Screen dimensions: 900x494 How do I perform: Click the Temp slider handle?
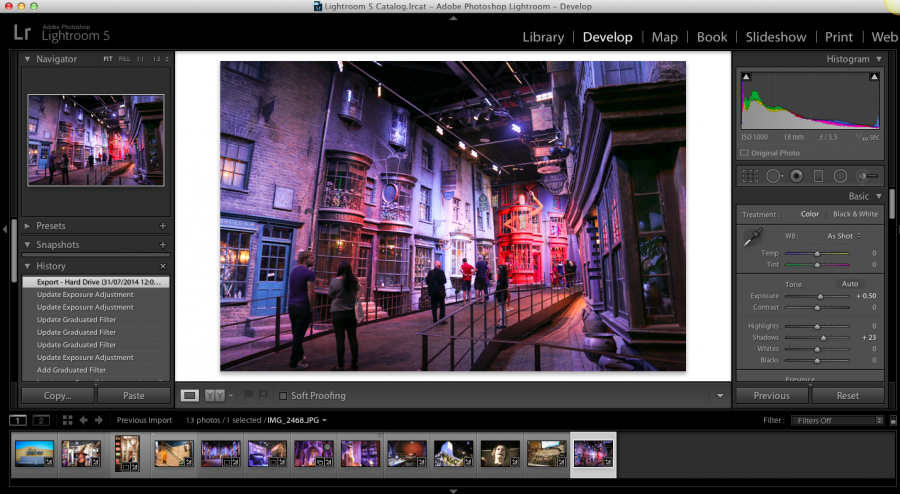(x=817, y=254)
